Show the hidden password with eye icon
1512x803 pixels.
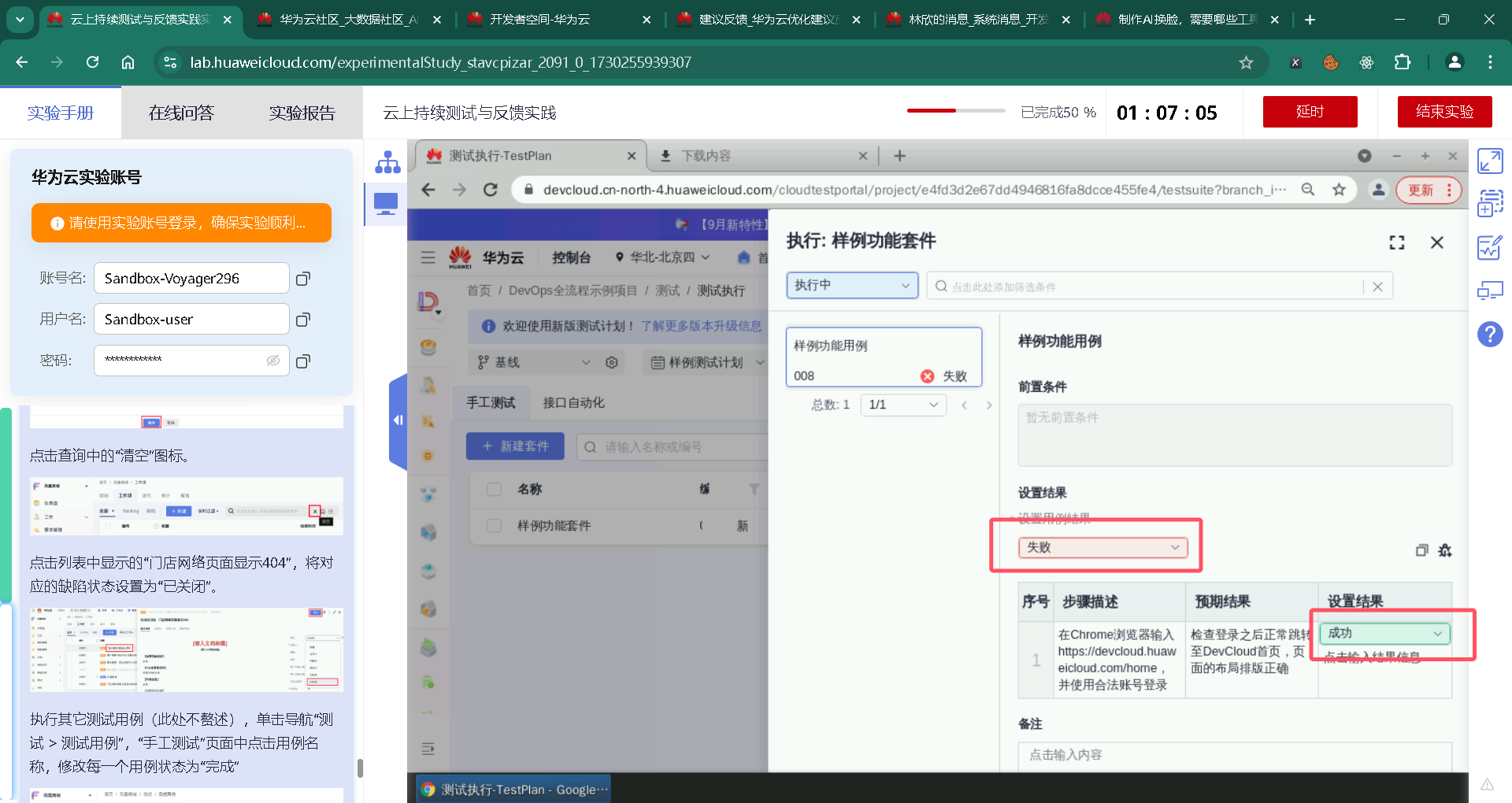click(273, 361)
